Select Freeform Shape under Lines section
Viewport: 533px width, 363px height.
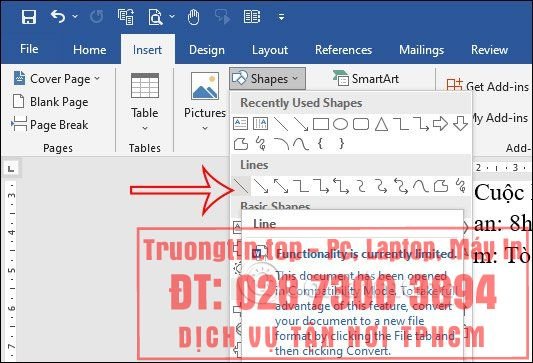(x=441, y=186)
